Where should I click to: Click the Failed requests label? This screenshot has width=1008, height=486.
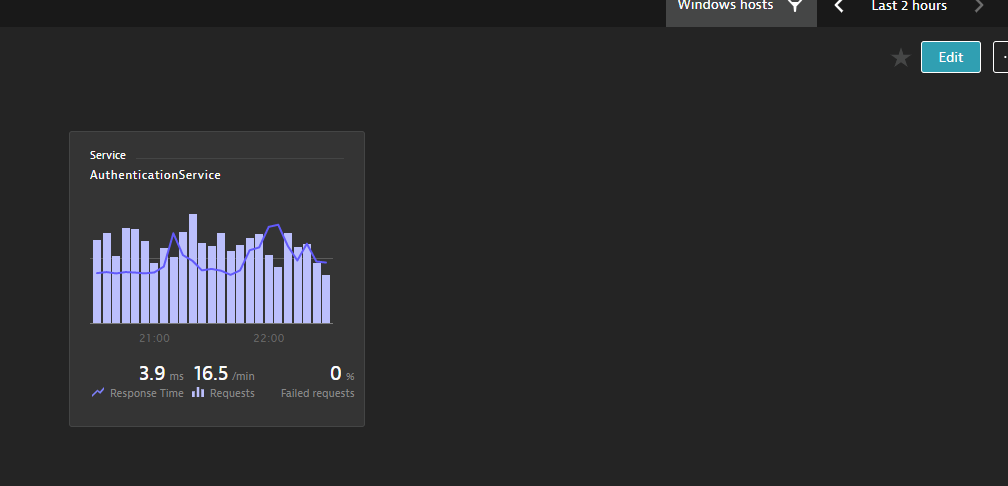tap(317, 394)
